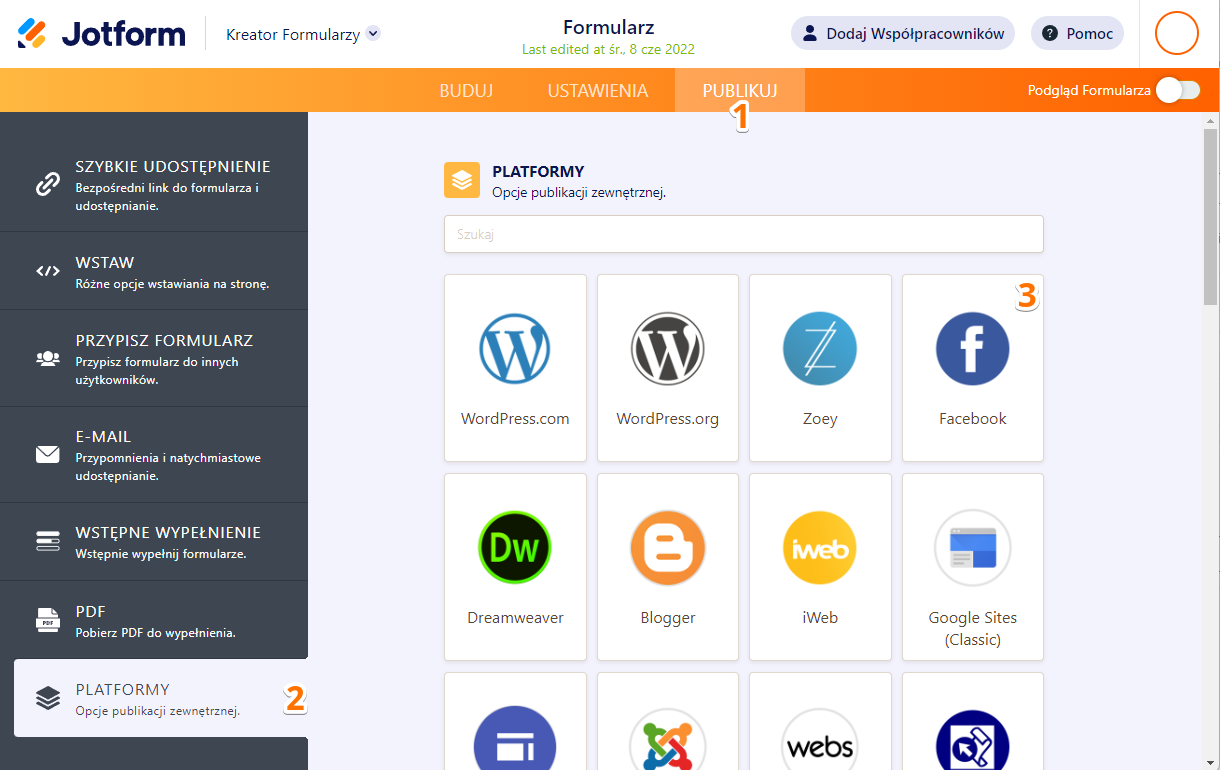Select the Platformy sidebar section
The height and width of the screenshot is (770, 1220).
tap(161, 698)
